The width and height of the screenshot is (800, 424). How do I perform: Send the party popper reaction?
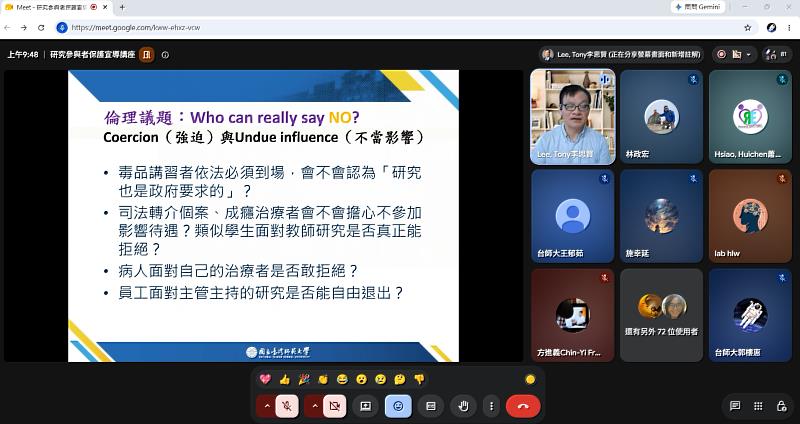click(304, 379)
